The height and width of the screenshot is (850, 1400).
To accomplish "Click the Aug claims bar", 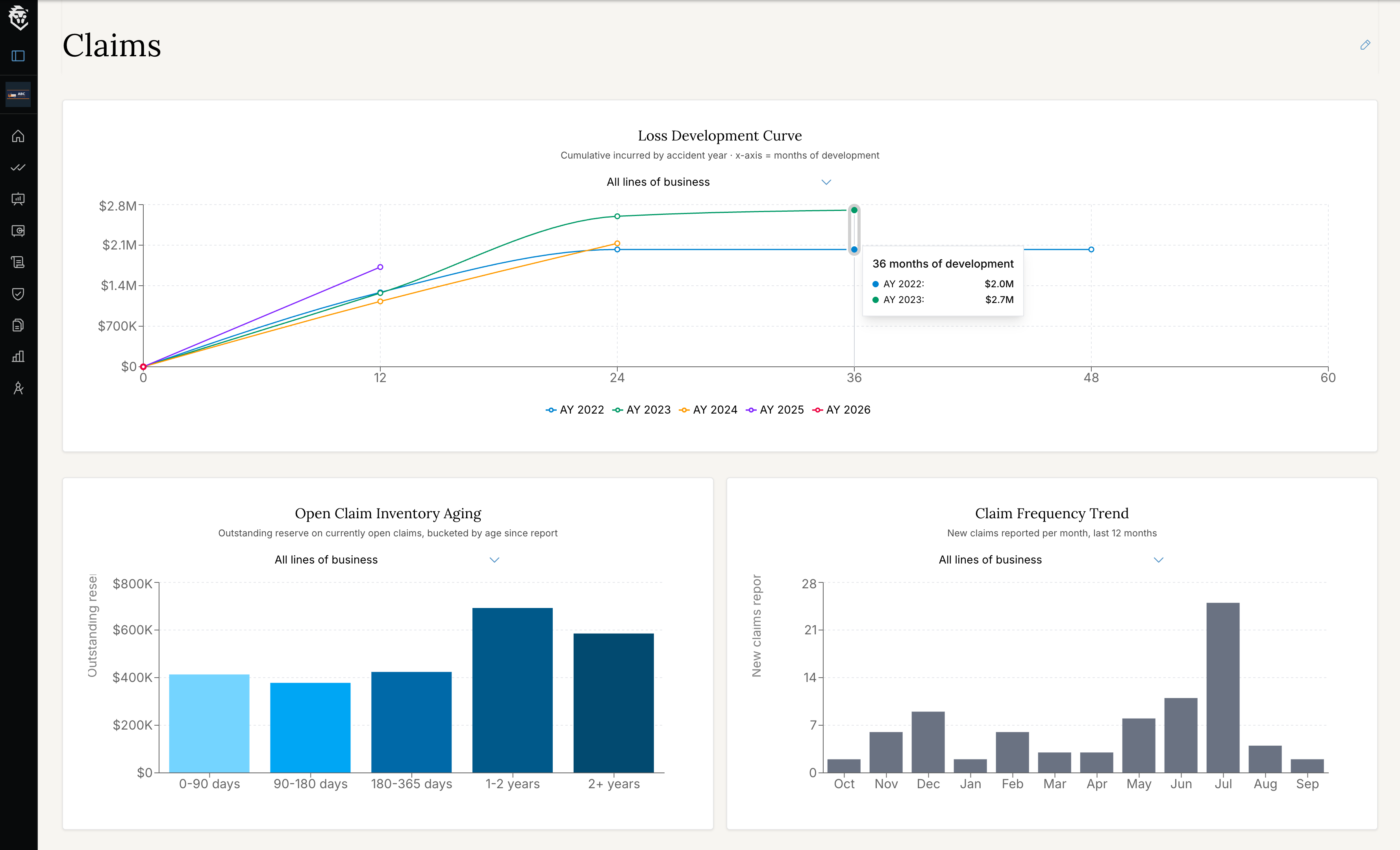I will pyautogui.click(x=1265, y=759).
